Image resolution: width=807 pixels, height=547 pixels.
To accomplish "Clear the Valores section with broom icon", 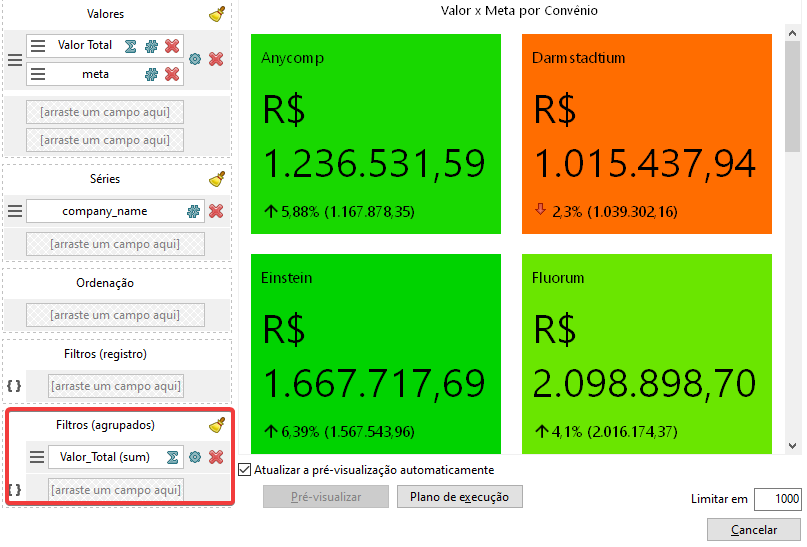I will coord(217,14).
